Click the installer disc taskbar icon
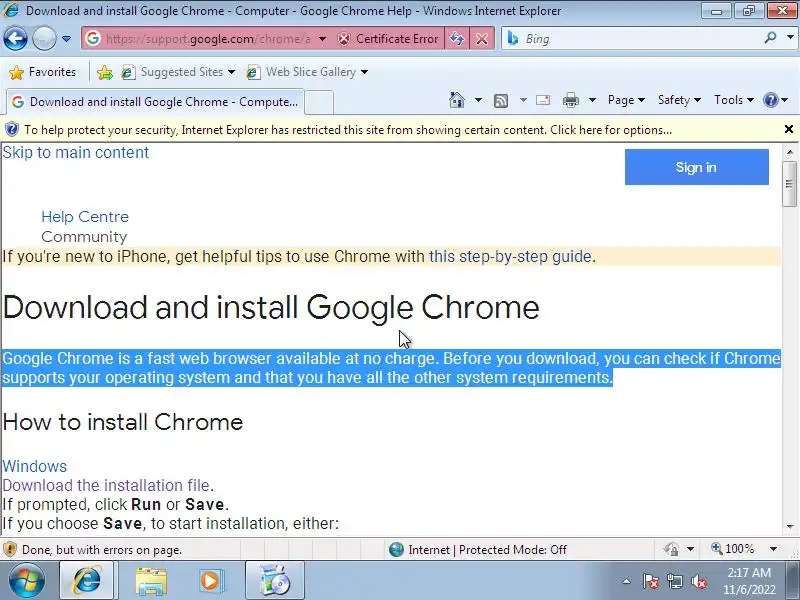800x600 pixels. pos(274,581)
